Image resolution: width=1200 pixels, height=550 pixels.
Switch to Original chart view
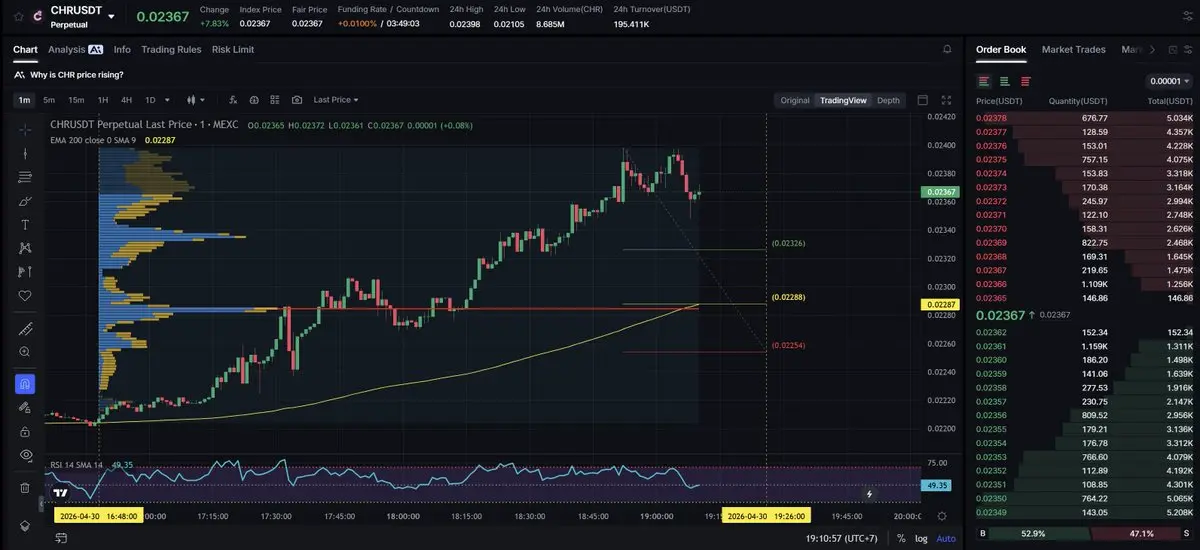click(795, 100)
